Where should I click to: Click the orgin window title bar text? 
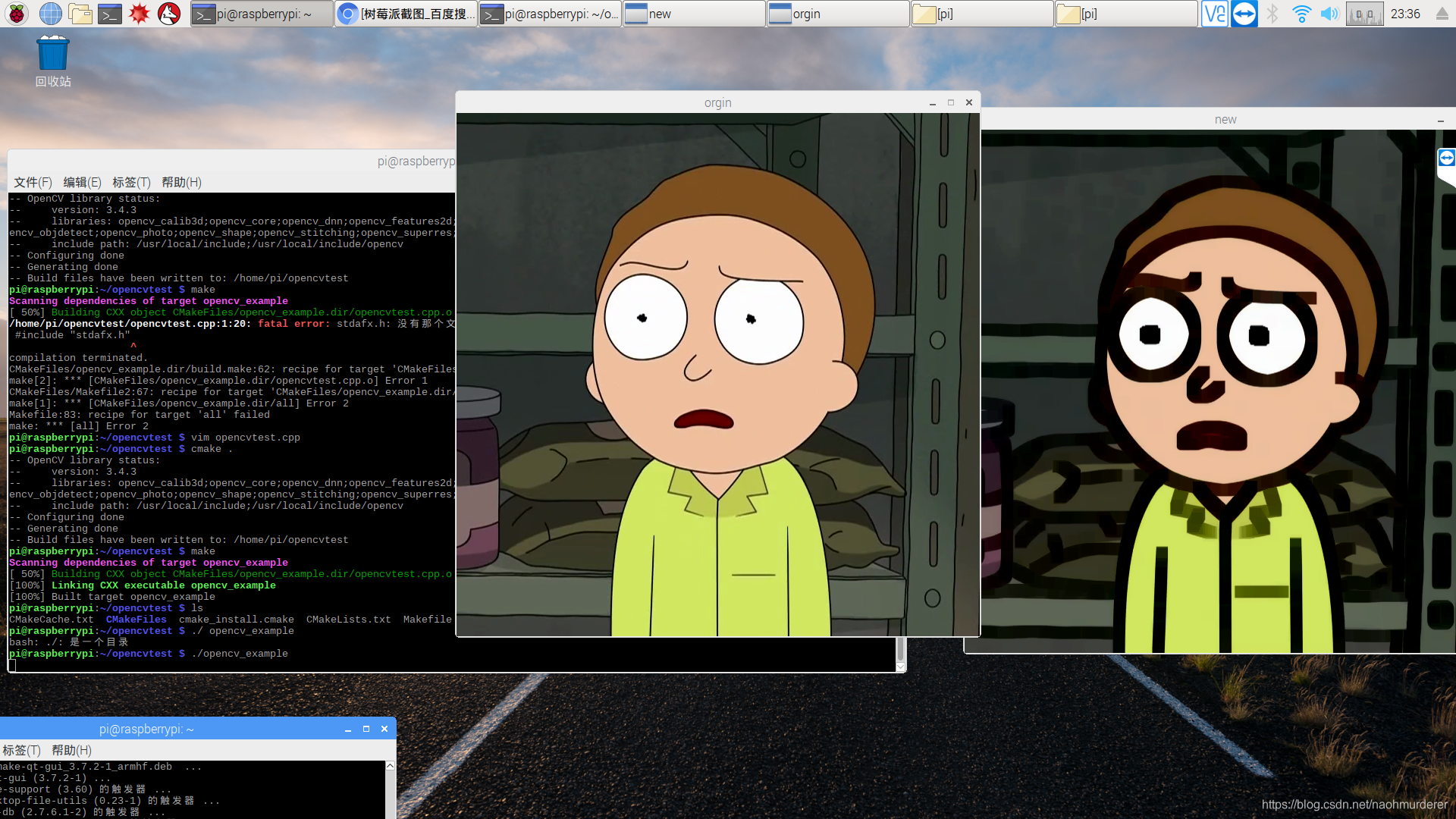point(717,102)
